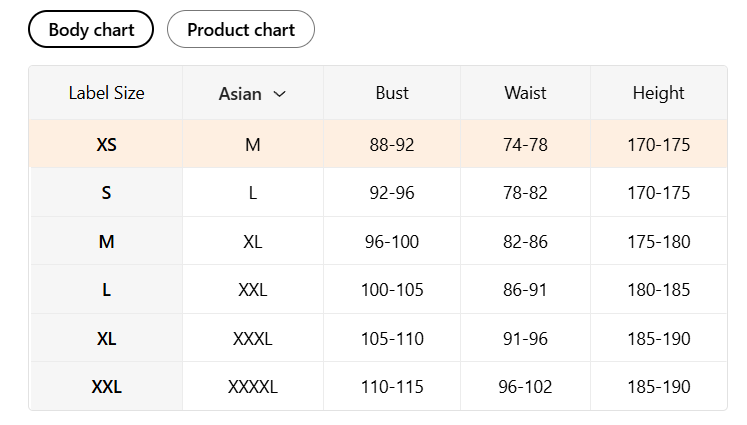Click the Waist column header
The image size is (747, 425).
pyautogui.click(x=525, y=93)
